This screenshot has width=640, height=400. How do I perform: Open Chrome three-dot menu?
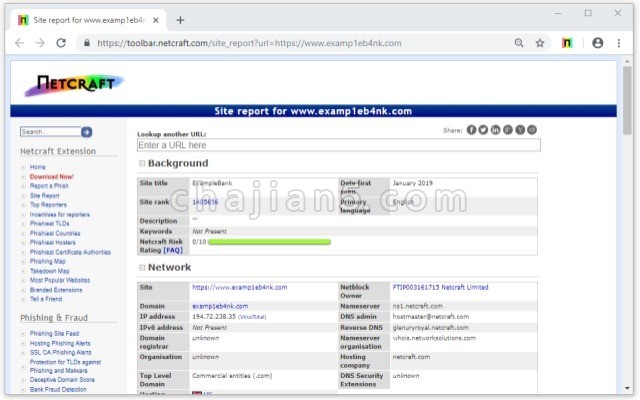(619, 43)
